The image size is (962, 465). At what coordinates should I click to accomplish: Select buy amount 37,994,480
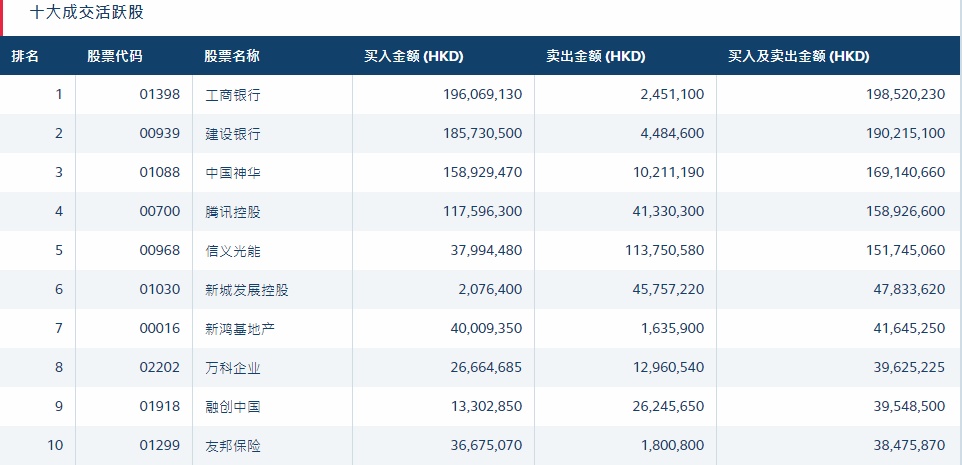[x=485, y=250]
